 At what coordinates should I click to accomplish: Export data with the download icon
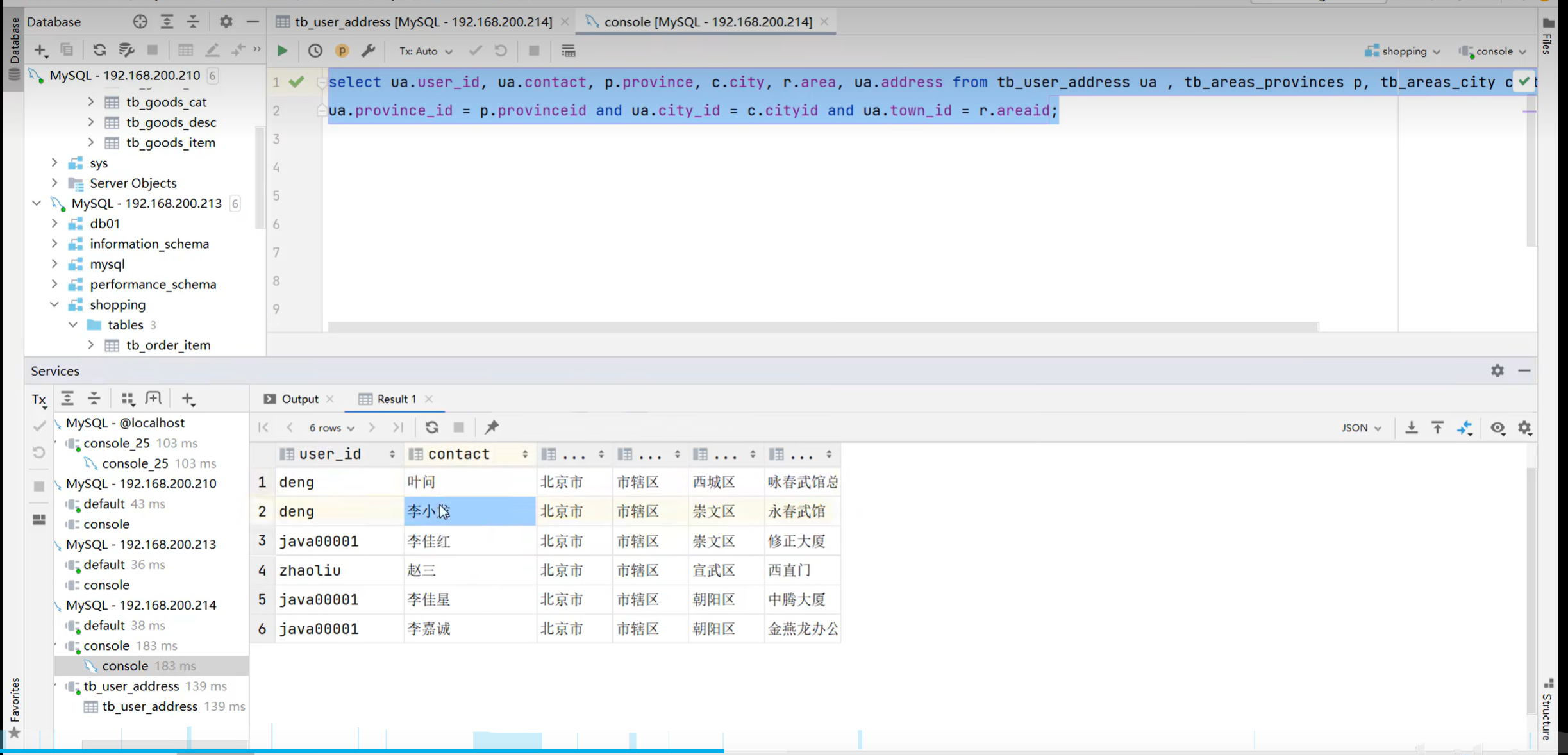tap(1411, 427)
